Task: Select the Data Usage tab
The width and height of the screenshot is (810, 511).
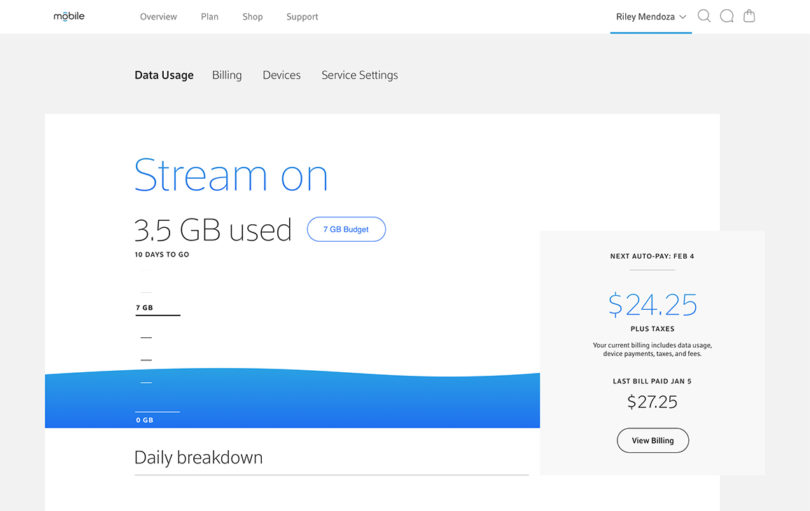Action: (x=164, y=75)
